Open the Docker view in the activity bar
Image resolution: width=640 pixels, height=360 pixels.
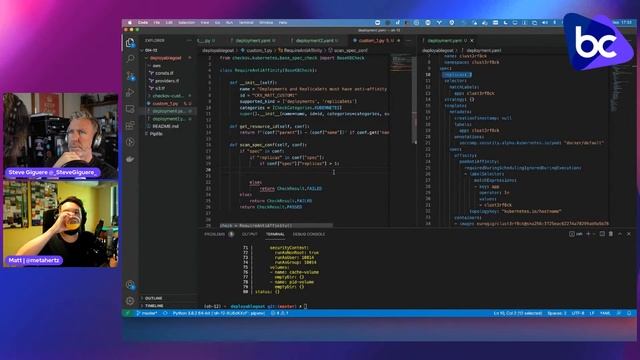[x=130, y=159]
